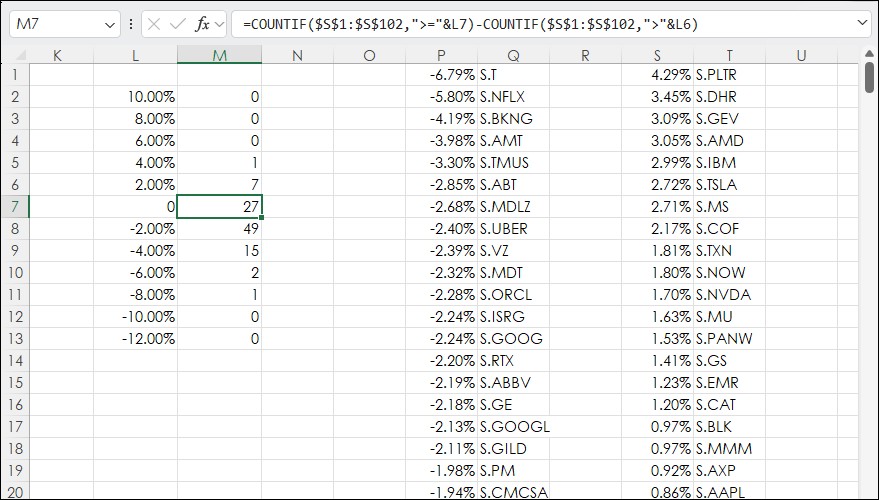The width and height of the screenshot is (879, 500).
Task: Click cell containing -12.00%
Action: (x=135, y=339)
